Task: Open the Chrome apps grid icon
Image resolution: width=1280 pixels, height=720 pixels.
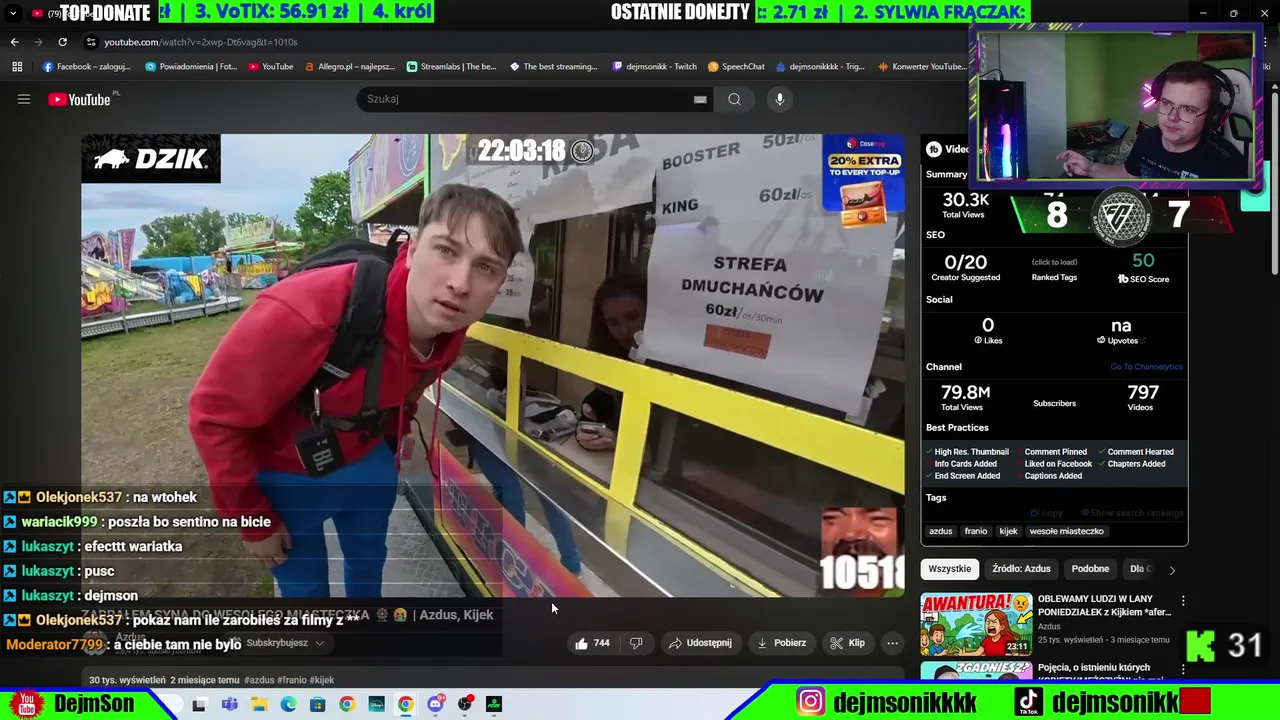Action: [17, 67]
